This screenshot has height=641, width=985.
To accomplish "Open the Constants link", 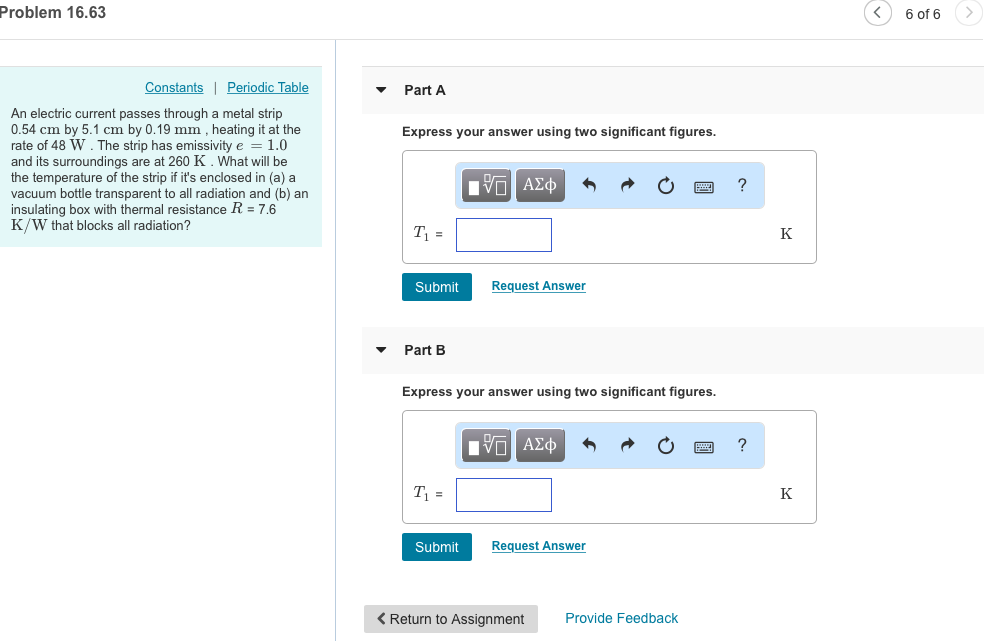I will 173,87.
